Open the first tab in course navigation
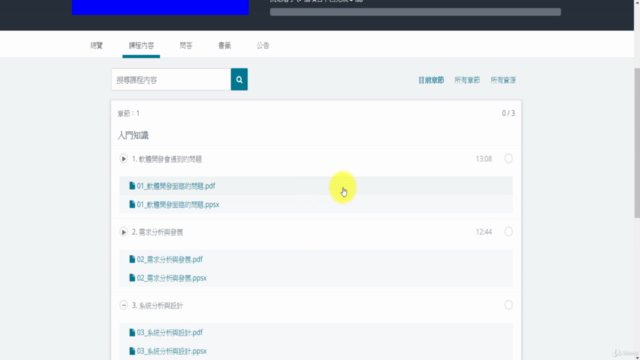This screenshot has width=640, height=360. (97, 45)
